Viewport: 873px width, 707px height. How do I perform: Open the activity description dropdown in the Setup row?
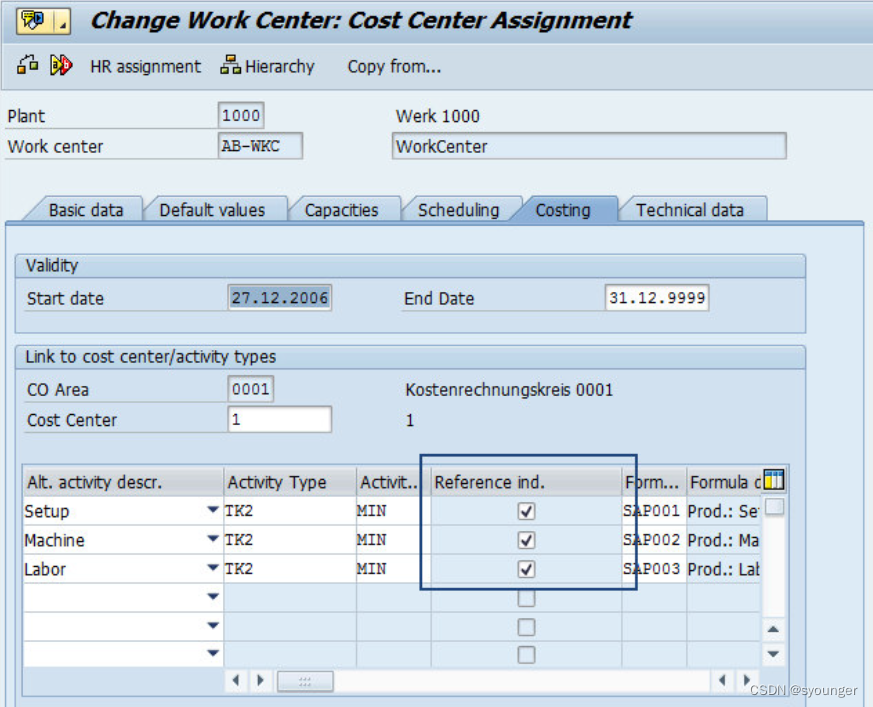(211, 511)
